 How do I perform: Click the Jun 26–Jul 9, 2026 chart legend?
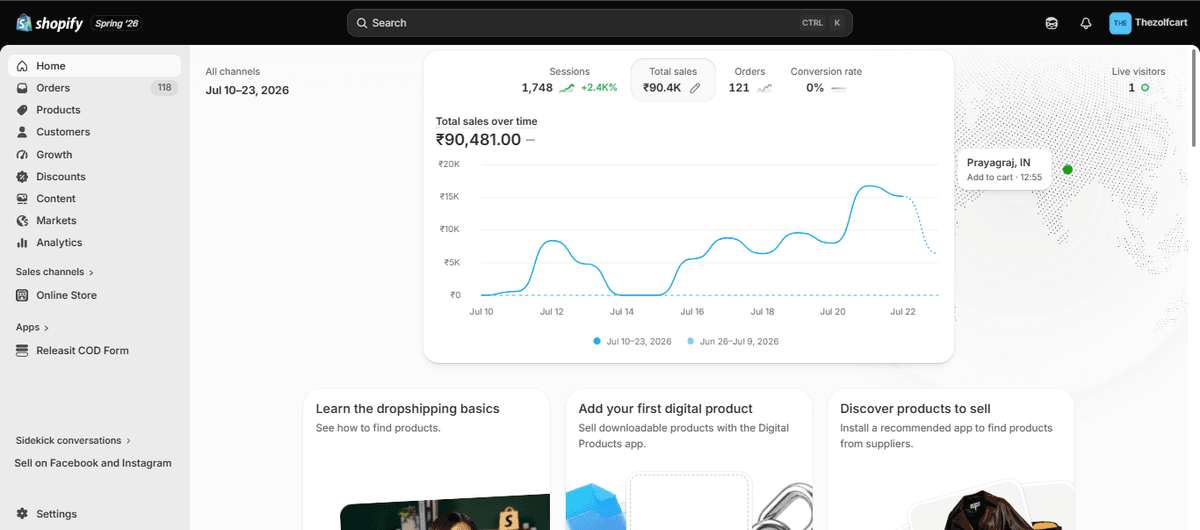point(732,341)
